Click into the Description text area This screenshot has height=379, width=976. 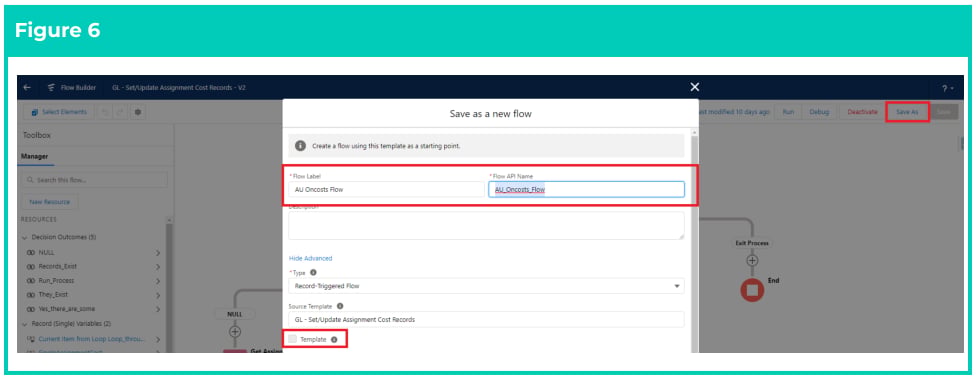(486, 225)
